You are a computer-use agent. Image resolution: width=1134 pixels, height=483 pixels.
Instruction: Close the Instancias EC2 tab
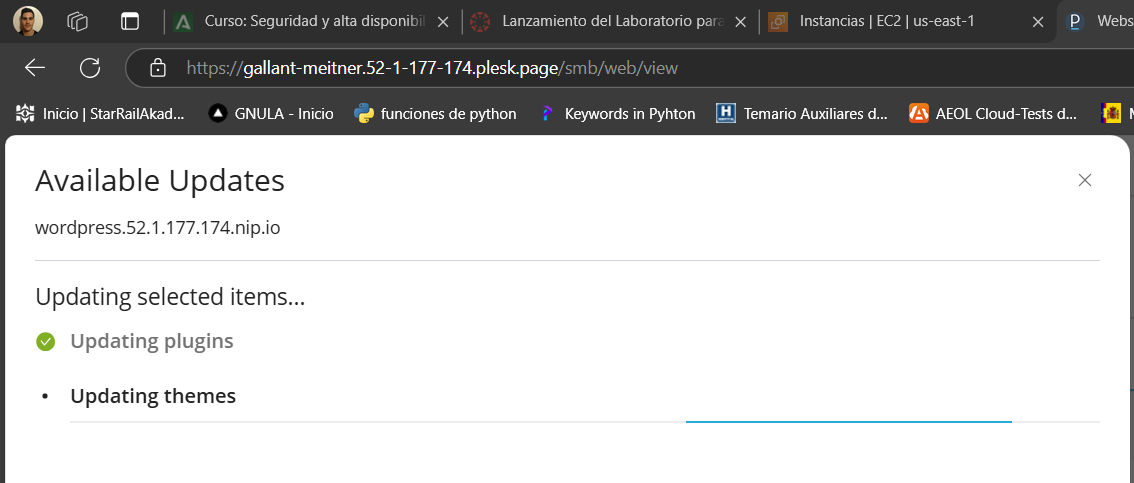pos(1039,21)
